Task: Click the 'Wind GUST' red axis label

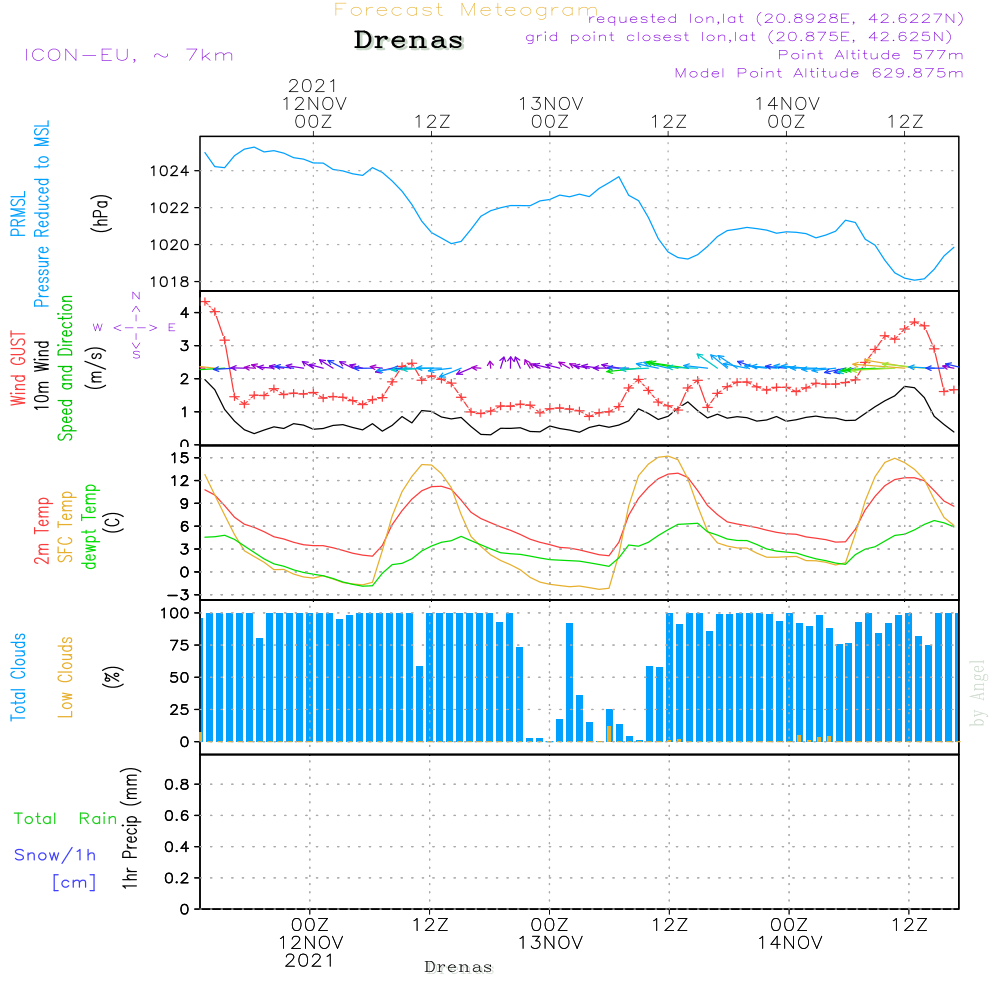Action: 18,368
